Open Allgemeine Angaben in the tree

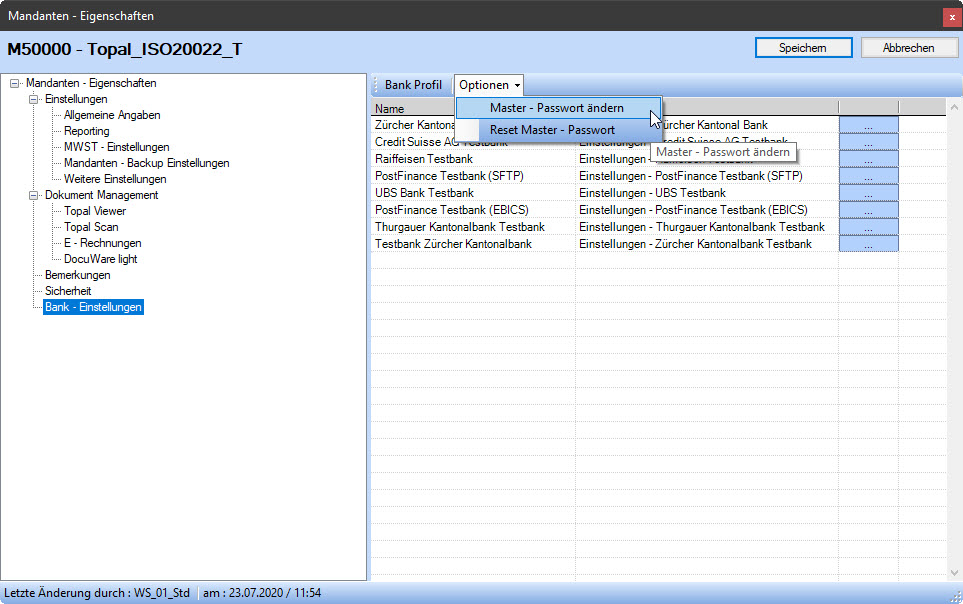(112, 116)
